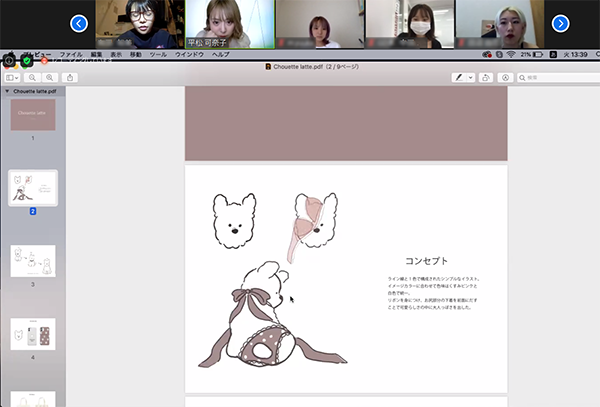Show next Zoom participants with right arrow

coord(560,23)
